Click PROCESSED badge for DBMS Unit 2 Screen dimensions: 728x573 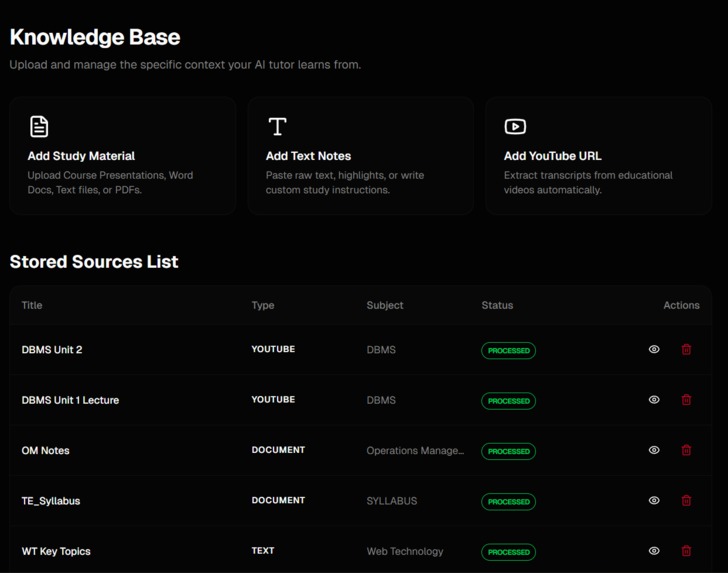508,351
